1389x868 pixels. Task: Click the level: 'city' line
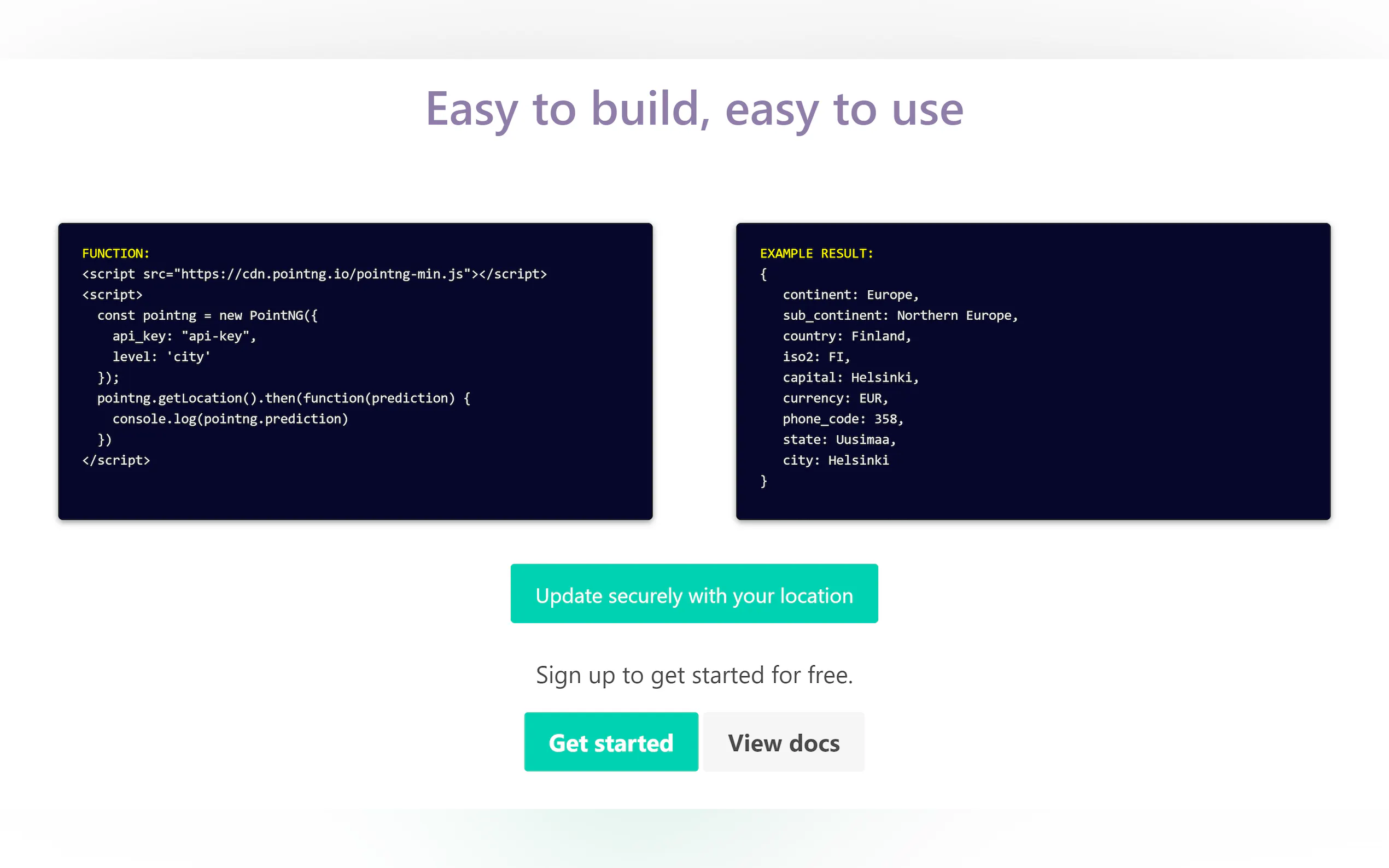(x=161, y=356)
